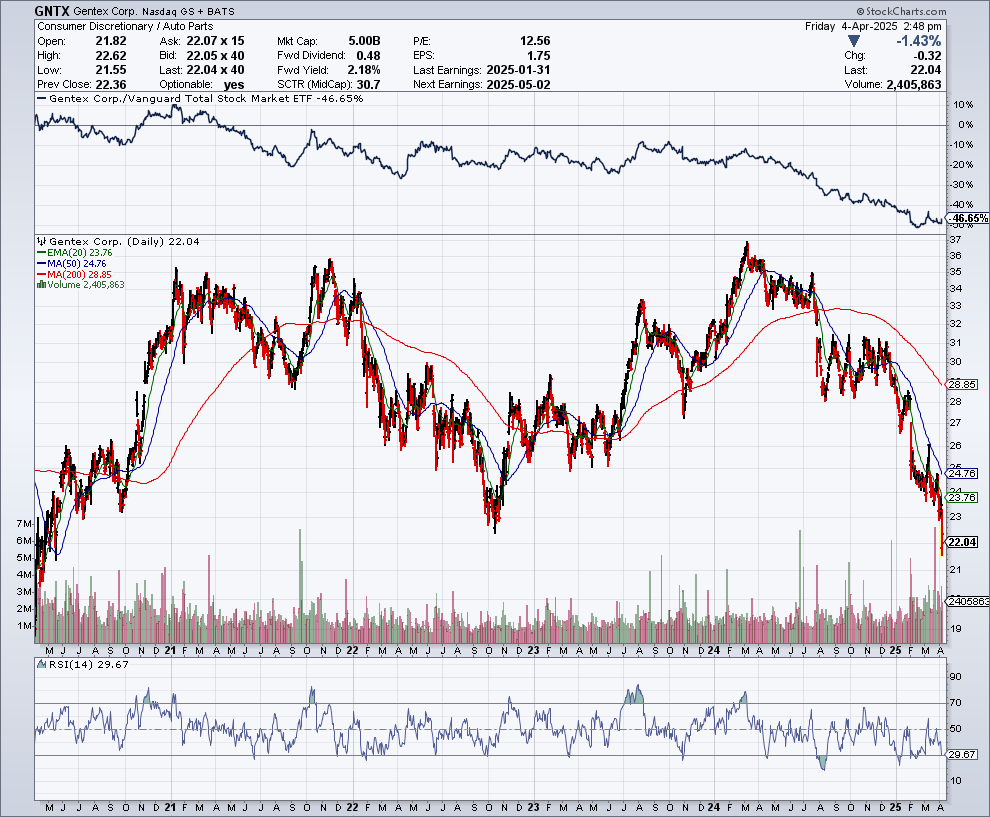
Task: Click Consumer Discretionary / Auto Parts sector text
Action: click(x=125, y=26)
